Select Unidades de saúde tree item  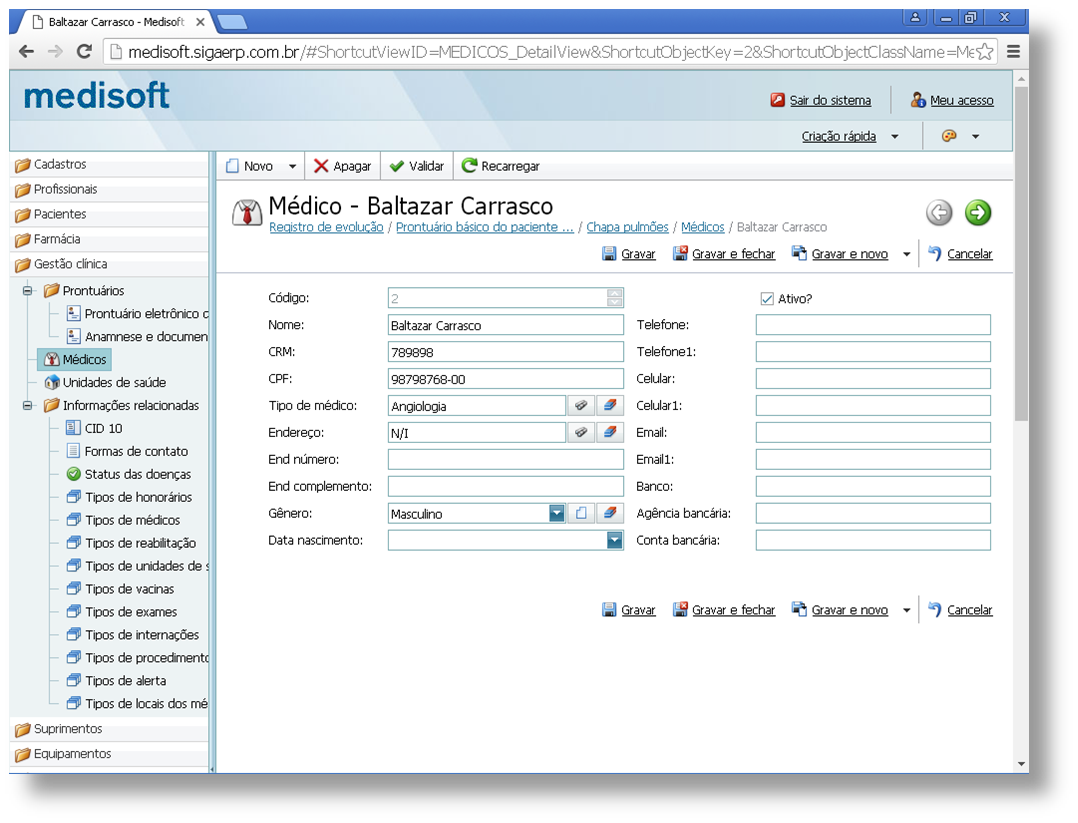tap(106, 382)
